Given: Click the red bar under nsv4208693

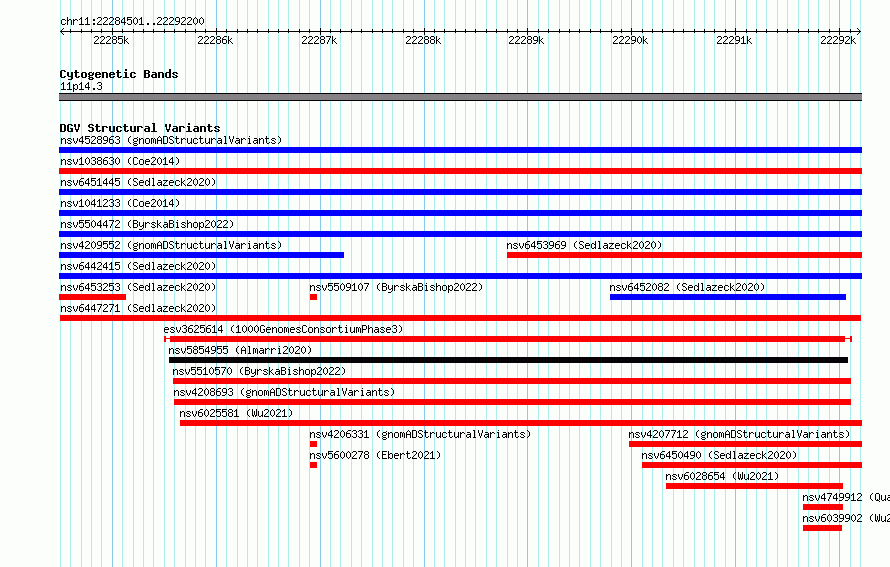Looking at the screenshot, I should pyautogui.click(x=512, y=402).
